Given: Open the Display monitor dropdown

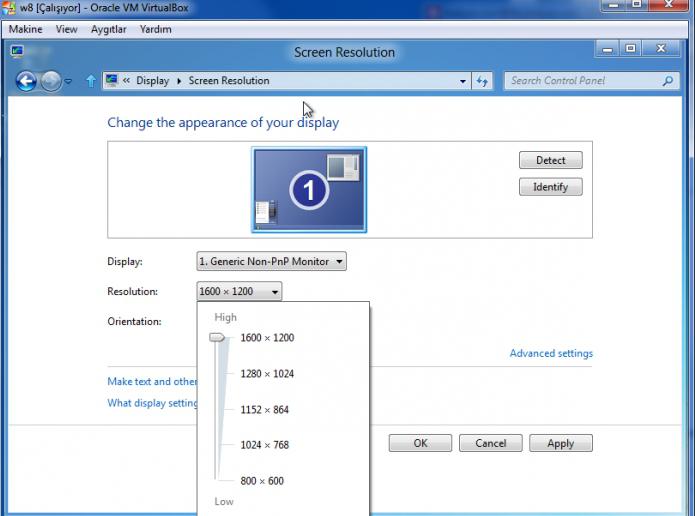Looking at the screenshot, I should (x=271, y=262).
